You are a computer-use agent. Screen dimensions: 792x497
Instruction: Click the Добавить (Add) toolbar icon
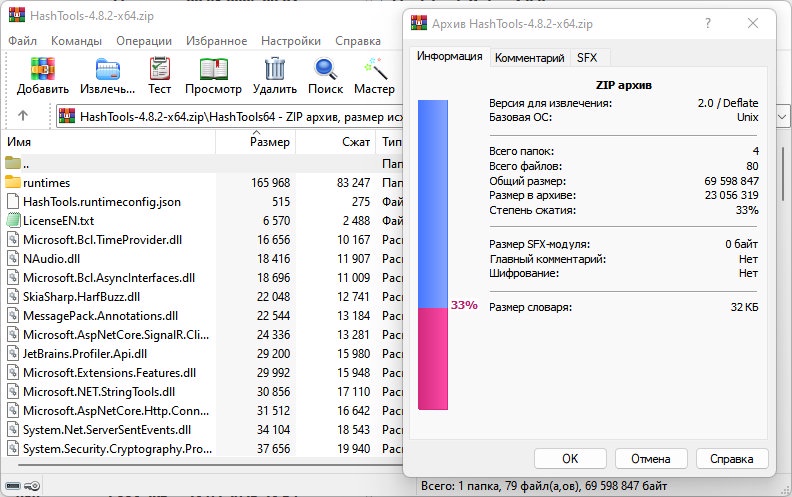(42, 69)
